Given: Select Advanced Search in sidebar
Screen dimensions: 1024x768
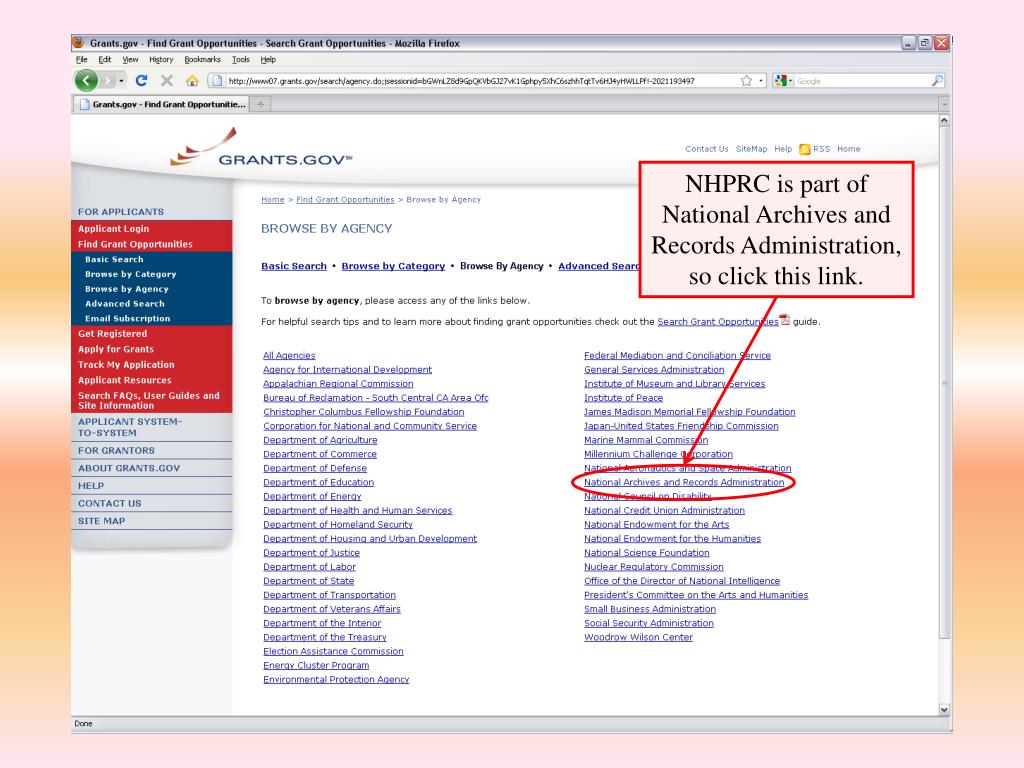Looking at the screenshot, I should click(125, 304).
